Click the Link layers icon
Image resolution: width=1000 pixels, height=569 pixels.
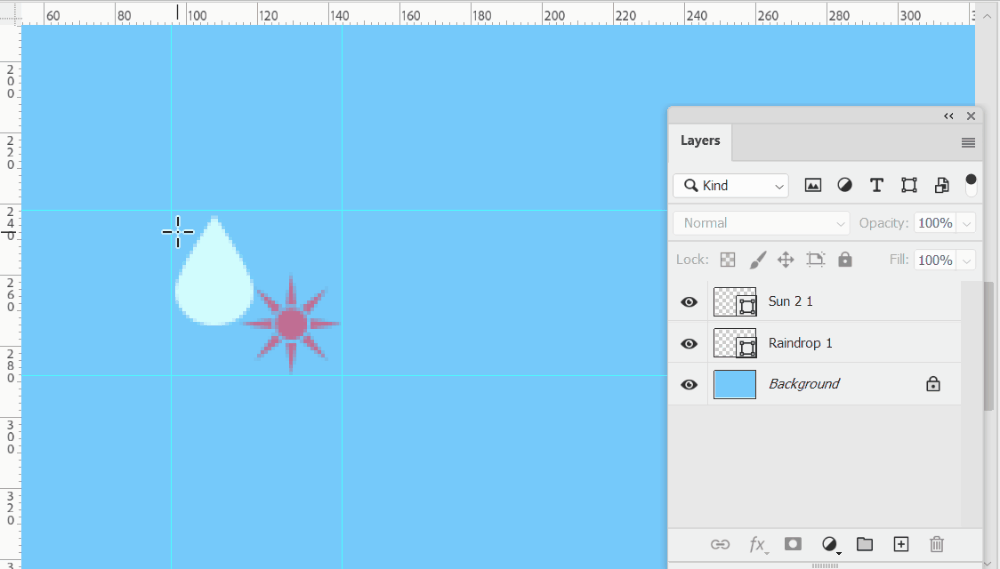(720, 544)
